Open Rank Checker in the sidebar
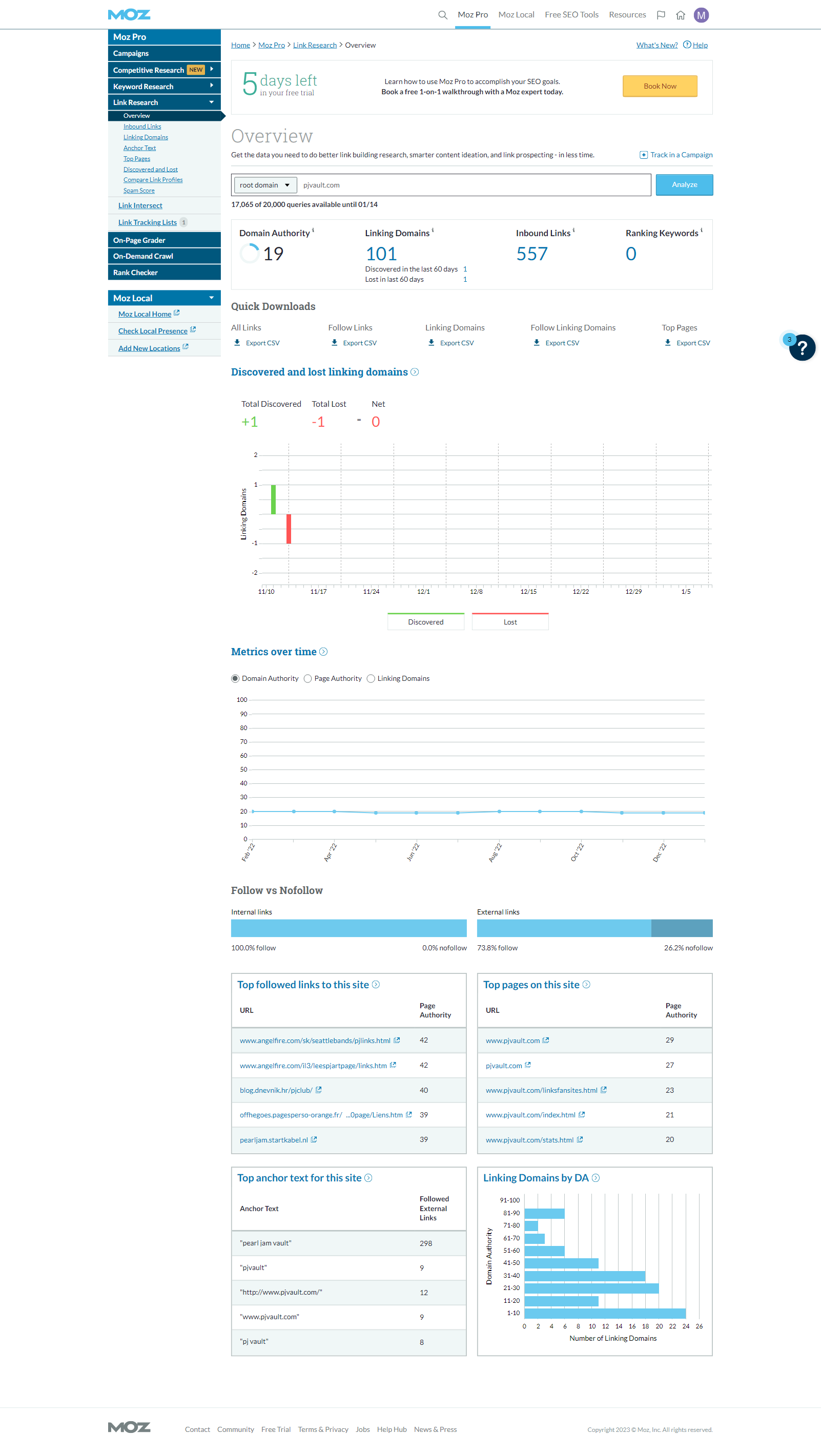 (x=164, y=273)
